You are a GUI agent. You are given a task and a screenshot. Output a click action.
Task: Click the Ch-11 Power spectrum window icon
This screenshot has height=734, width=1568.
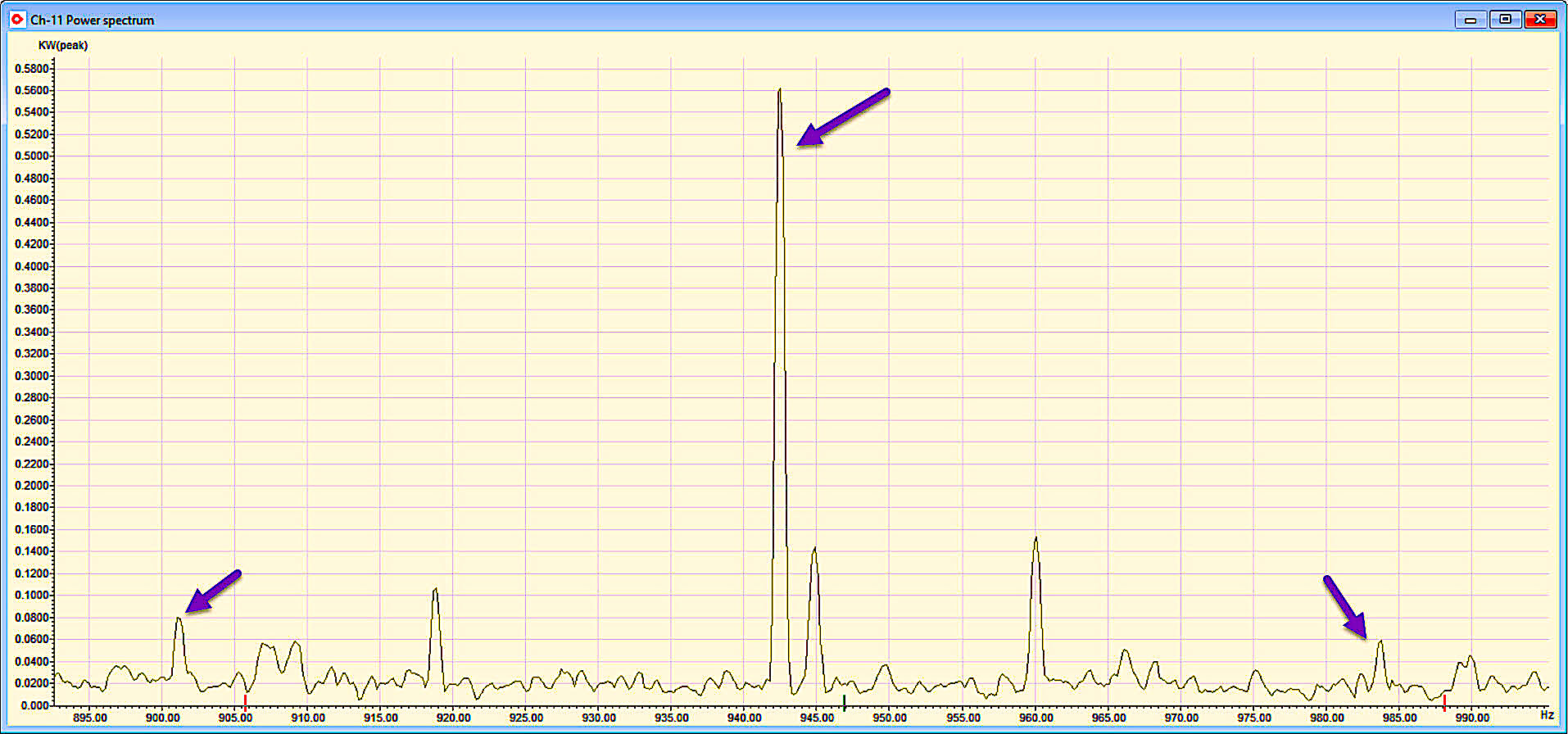(x=17, y=20)
